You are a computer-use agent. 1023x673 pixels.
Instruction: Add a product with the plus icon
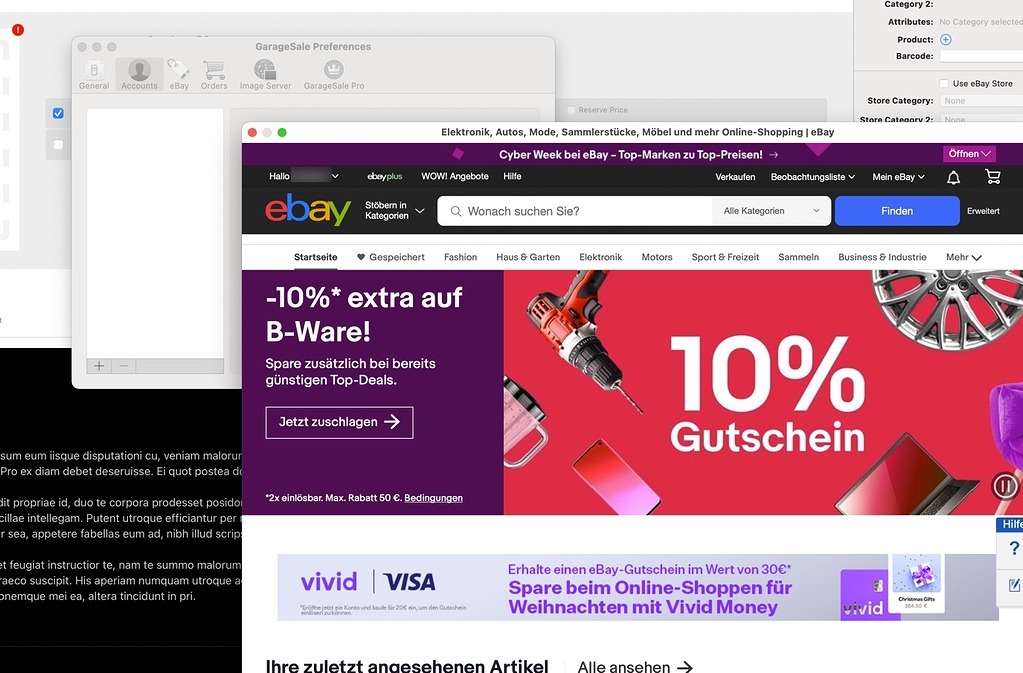click(945, 40)
